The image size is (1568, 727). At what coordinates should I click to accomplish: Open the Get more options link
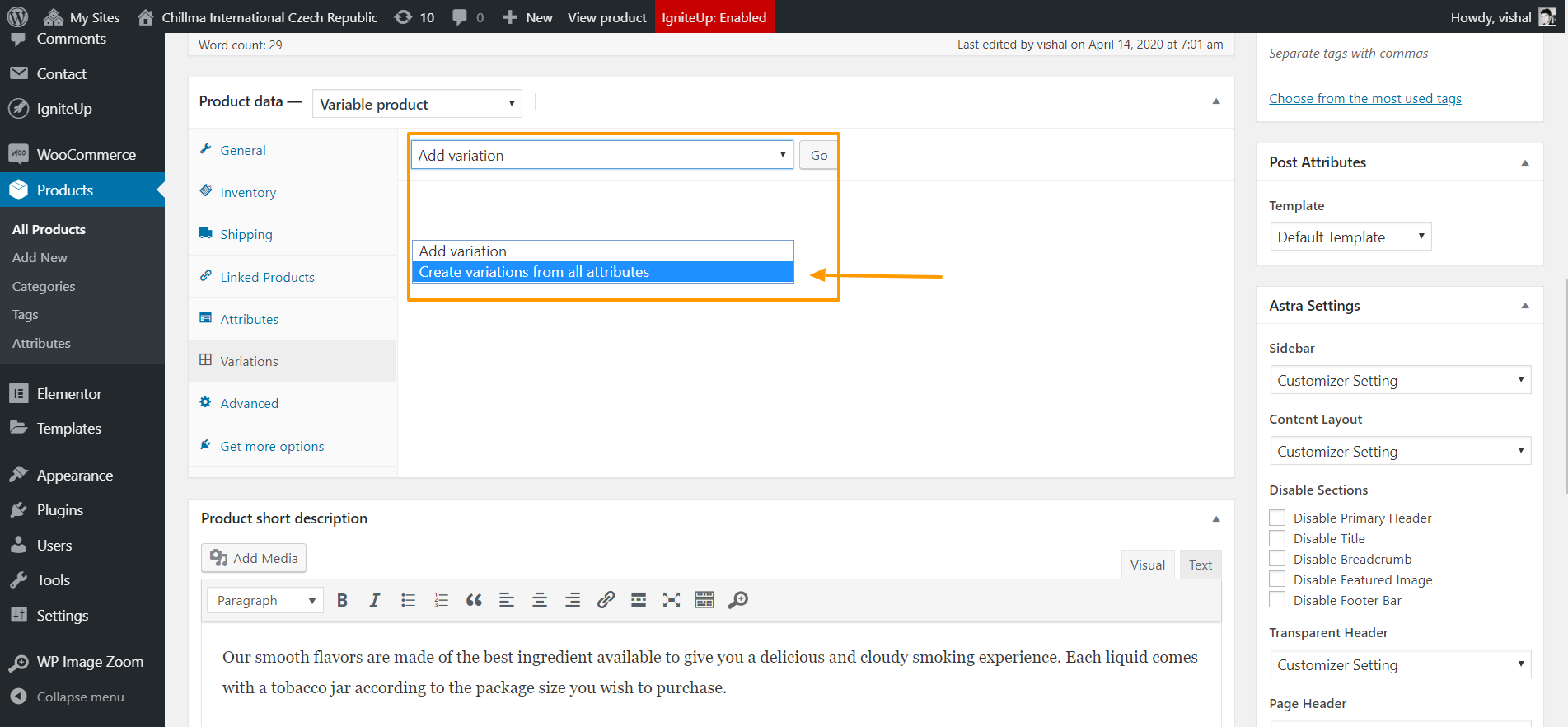coord(272,446)
